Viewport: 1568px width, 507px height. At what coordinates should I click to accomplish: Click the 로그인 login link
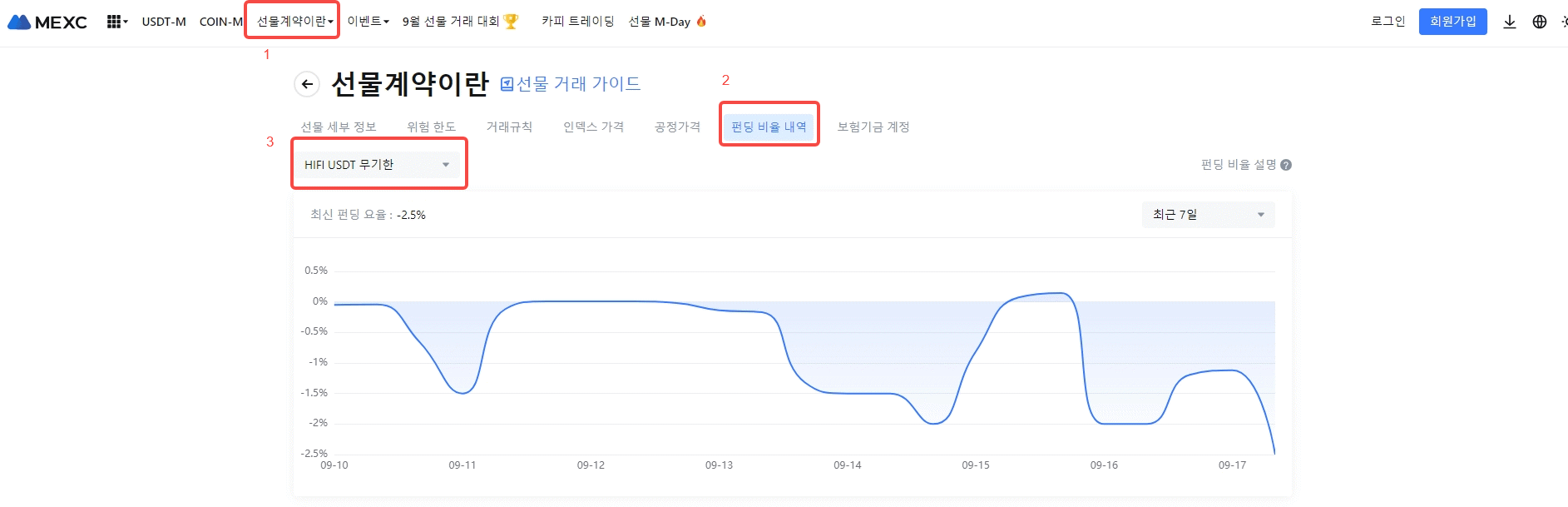[x=1387, y=22]
